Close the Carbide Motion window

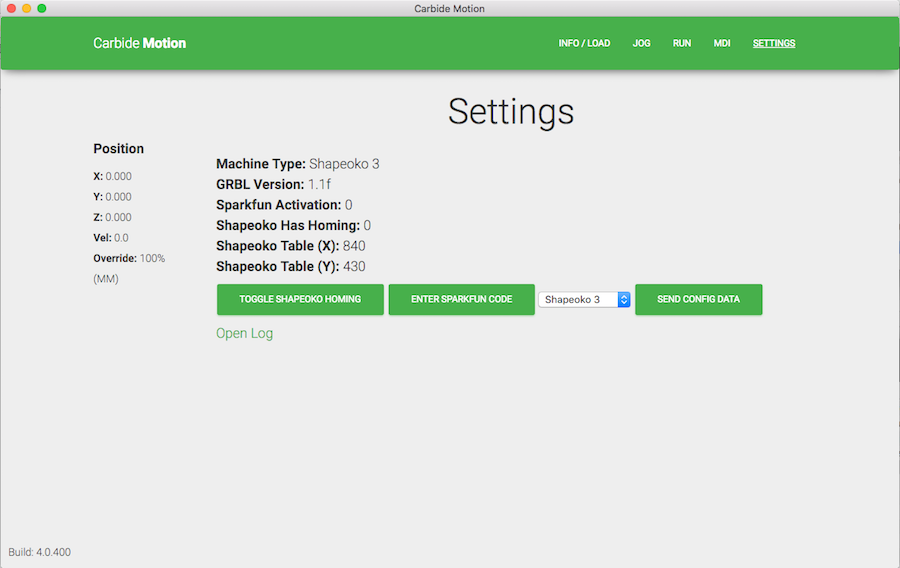(11, 8)
